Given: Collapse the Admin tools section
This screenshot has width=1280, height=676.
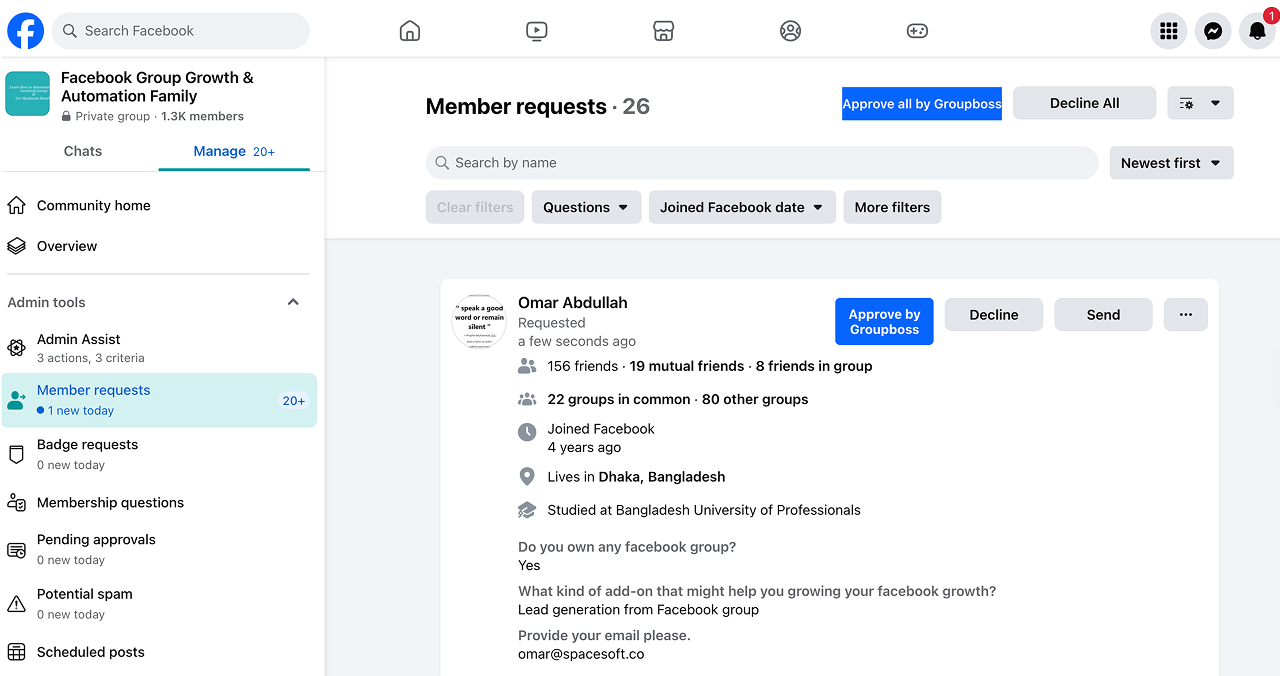Looking at the screenshot, I should pos(293,302).
